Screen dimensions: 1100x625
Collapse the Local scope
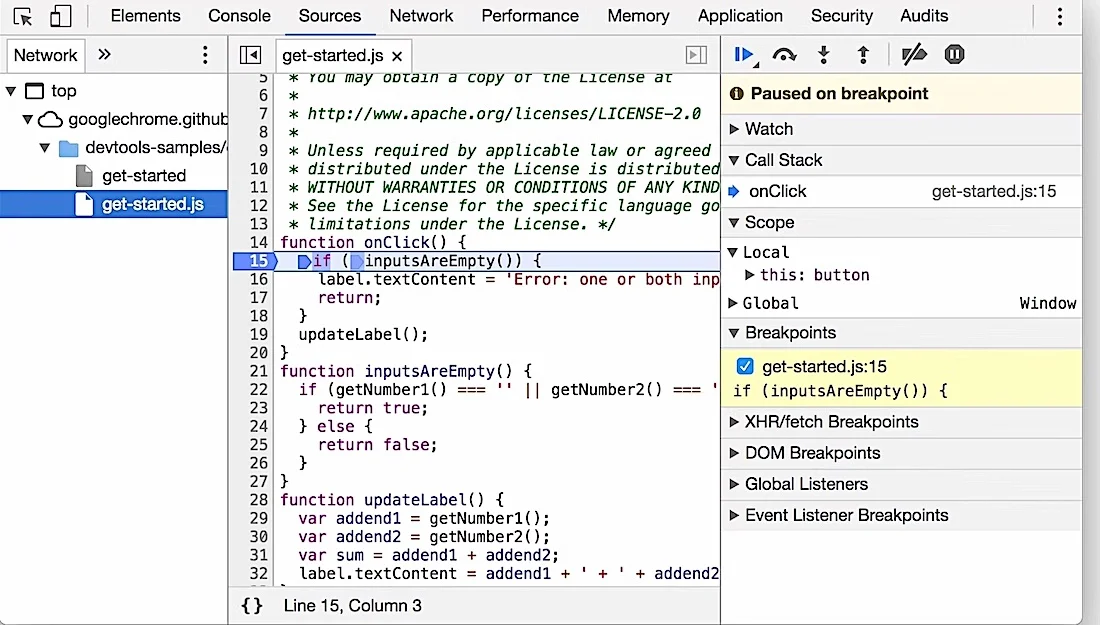pos(732,252)
